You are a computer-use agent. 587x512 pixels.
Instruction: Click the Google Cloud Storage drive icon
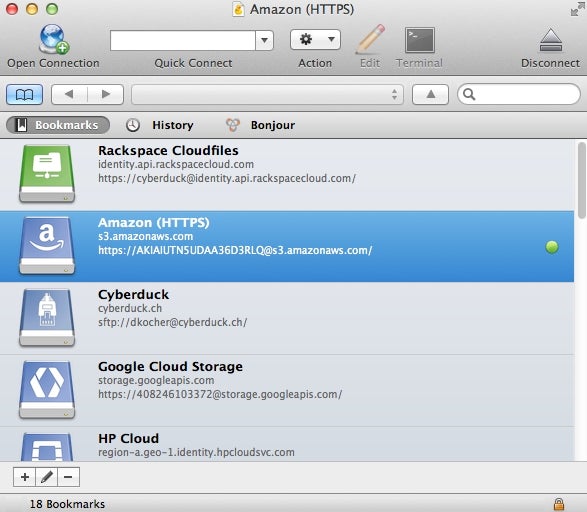47,389
